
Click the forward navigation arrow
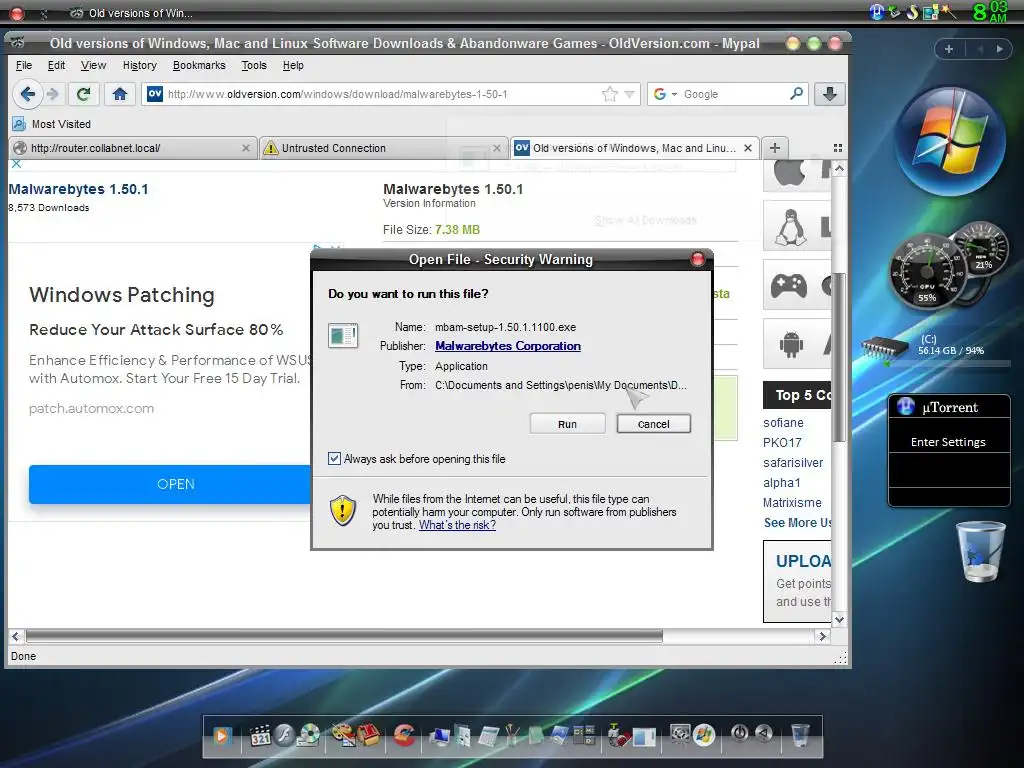point(54,94)
